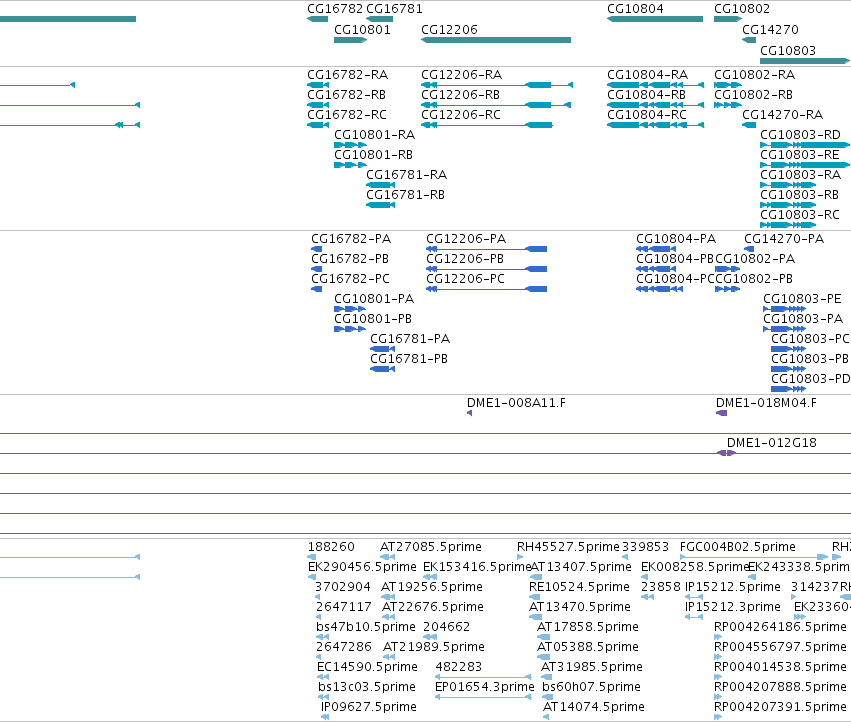Open transcript CG16782-RA
This screenshot has width=851, height=722.
coord(347,75)
